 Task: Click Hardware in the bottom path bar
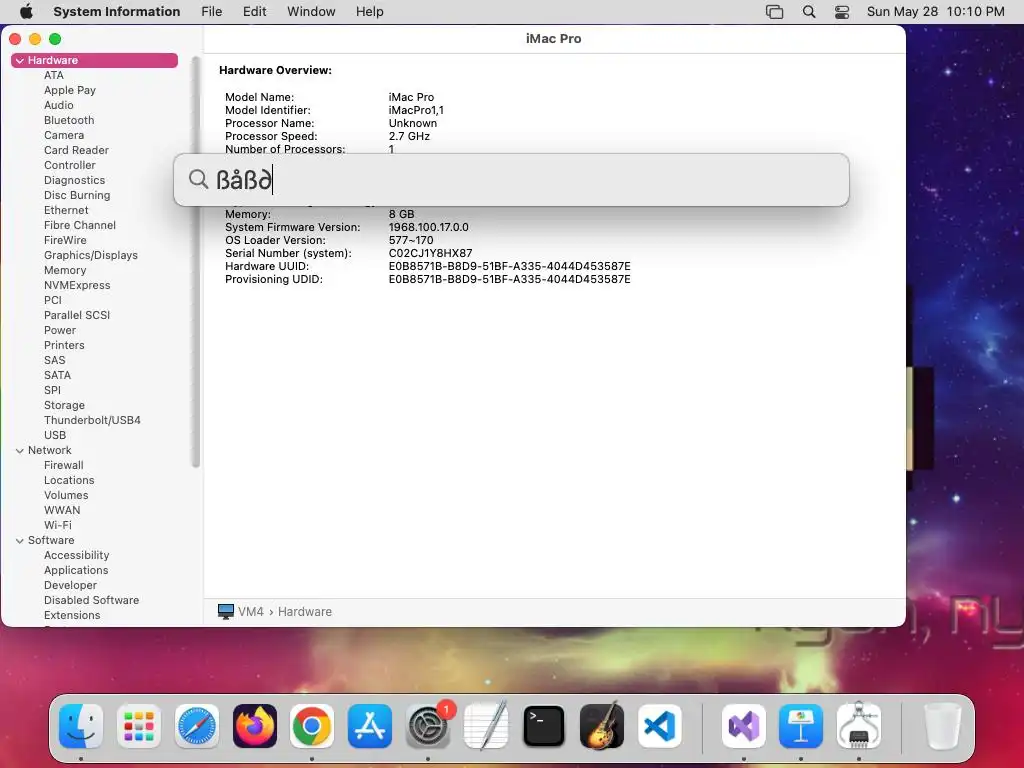point(305,612)
